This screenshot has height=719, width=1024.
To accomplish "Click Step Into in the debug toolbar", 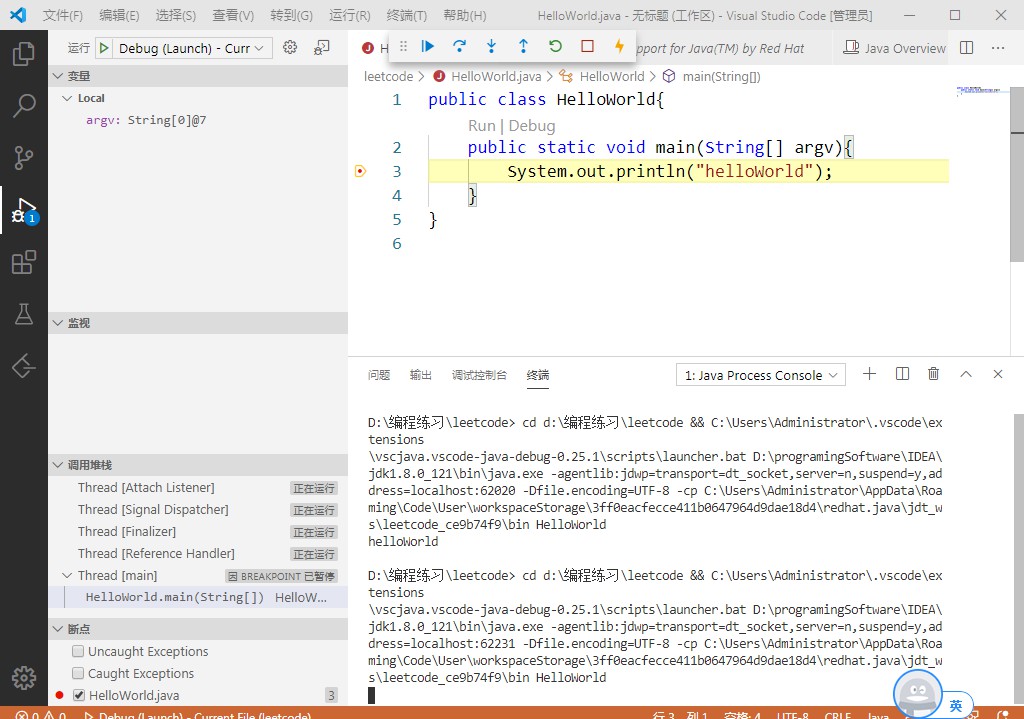I will point(491,46).
